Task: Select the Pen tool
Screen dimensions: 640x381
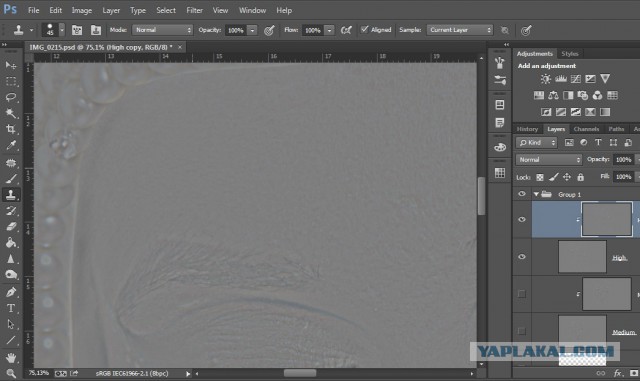Action: coord(11,292)
